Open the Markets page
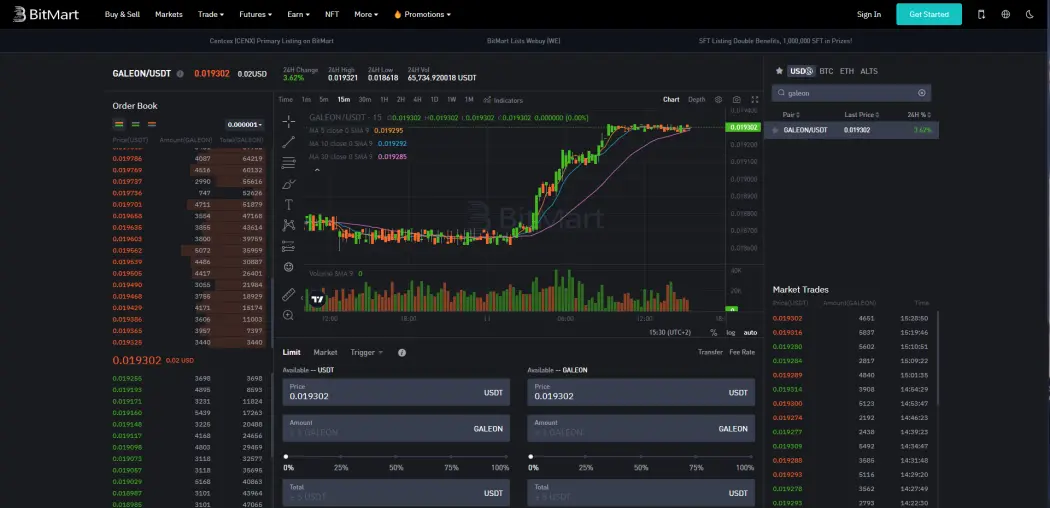Image resolution: width=1050 pixels, height=508 pixels. pyautogui.click(x=169, y=14)
